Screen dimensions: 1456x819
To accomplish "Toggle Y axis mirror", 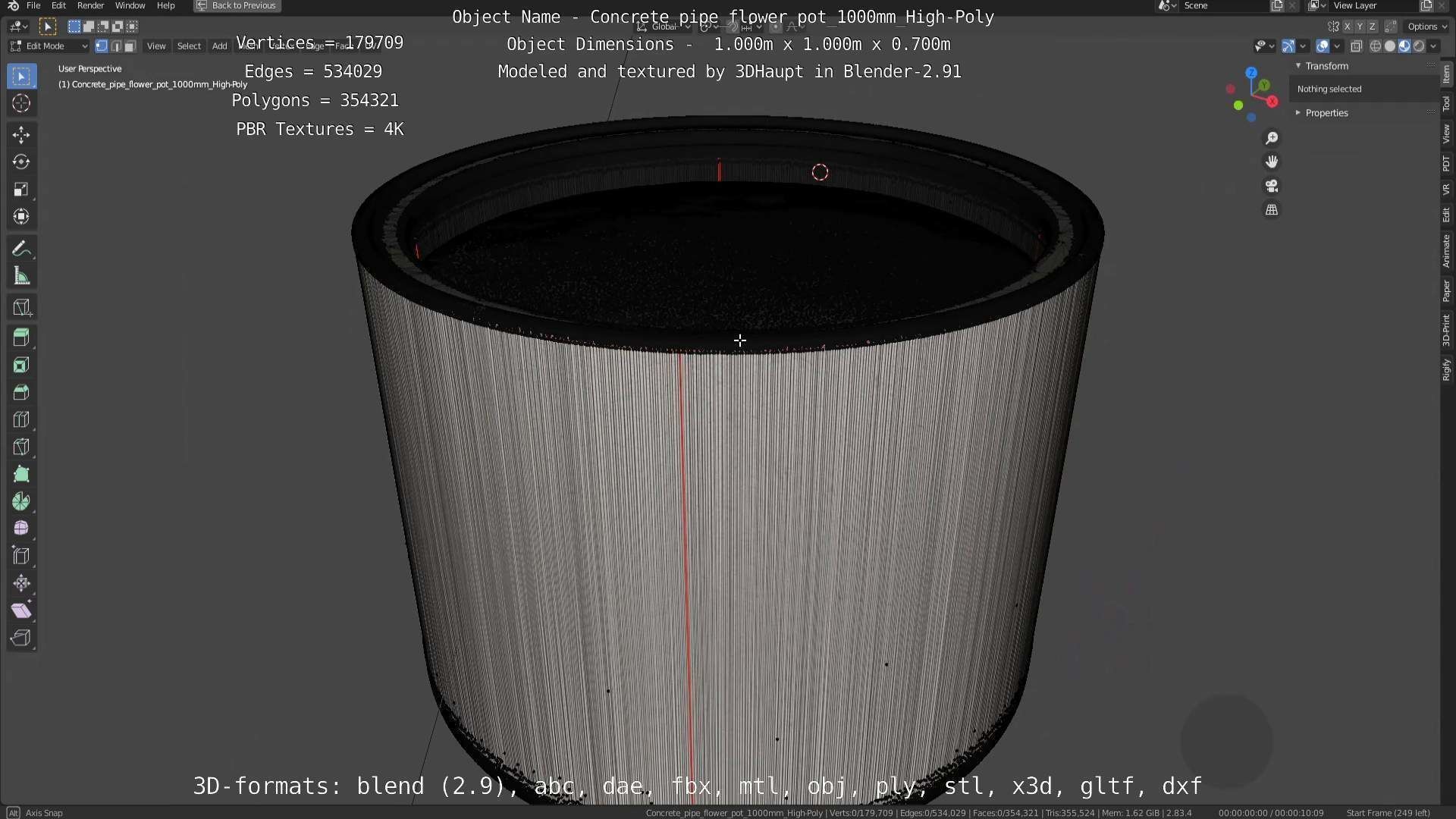I will click(x=1360, y=27).
